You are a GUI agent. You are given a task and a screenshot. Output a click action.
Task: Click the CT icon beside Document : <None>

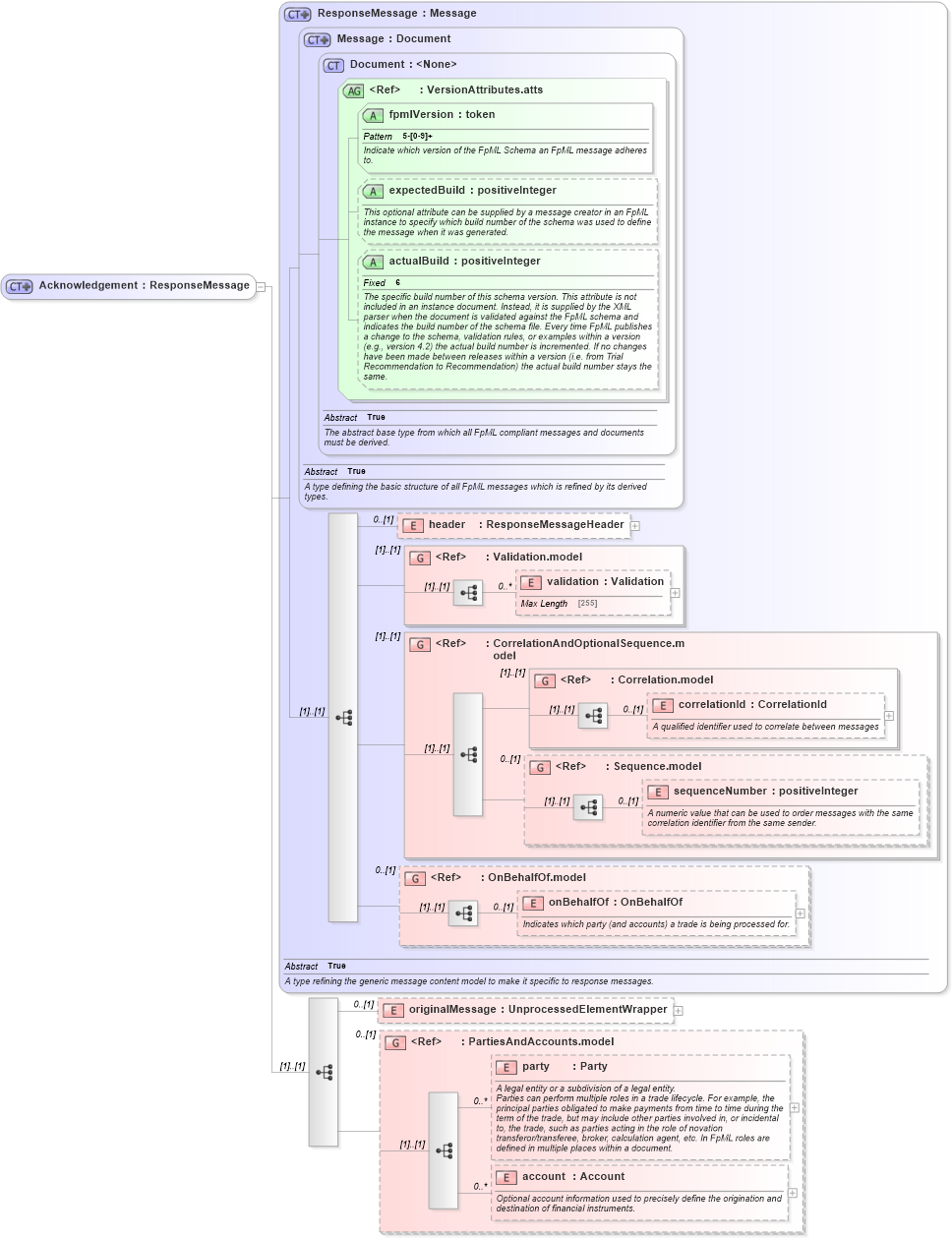[x=333, y=65]
